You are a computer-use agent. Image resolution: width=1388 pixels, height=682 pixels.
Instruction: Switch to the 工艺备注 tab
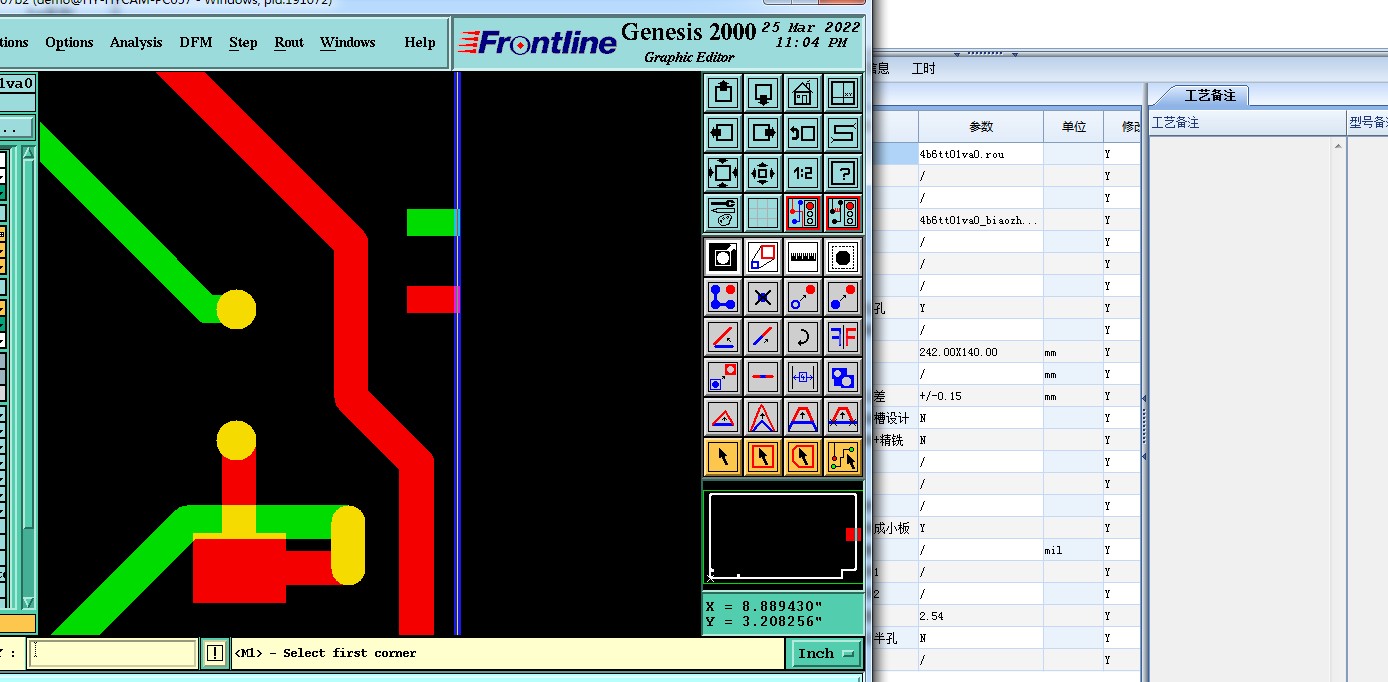(1210, 95)
